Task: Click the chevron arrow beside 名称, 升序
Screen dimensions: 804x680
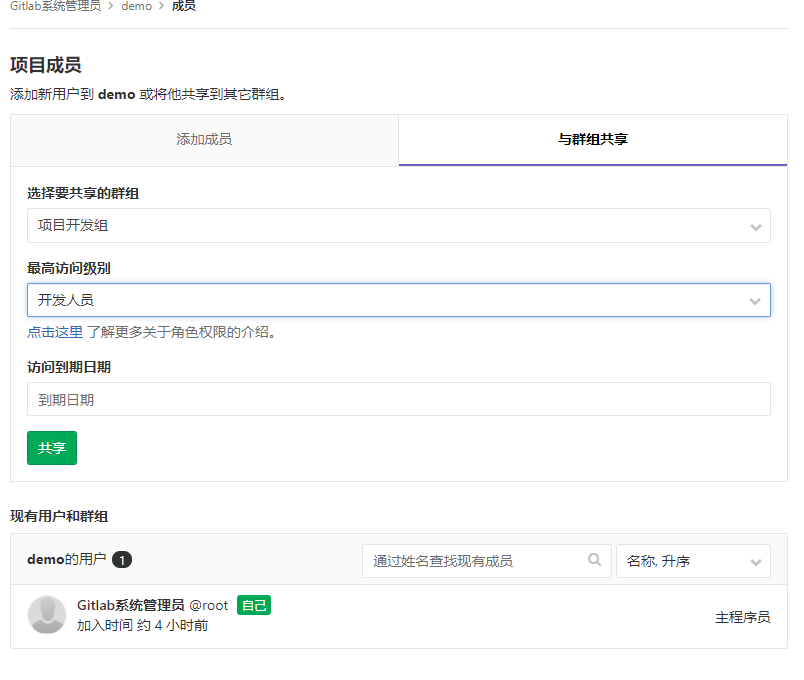Action: pyautogui.click(x=755, y=562)
